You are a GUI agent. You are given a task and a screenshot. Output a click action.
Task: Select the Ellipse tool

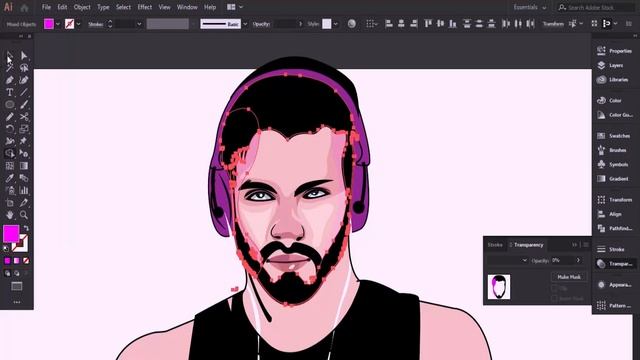point(9,104)
